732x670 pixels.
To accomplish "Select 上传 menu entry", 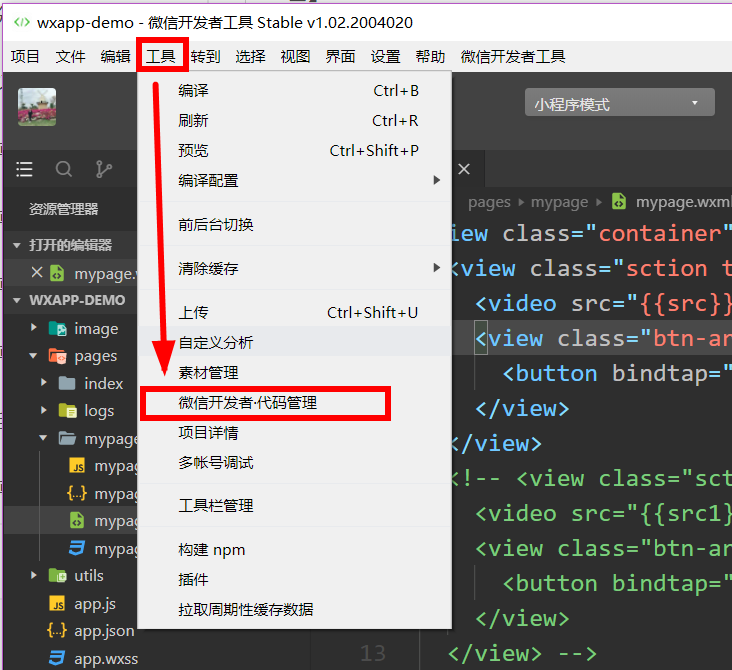I will pos(295,312).
